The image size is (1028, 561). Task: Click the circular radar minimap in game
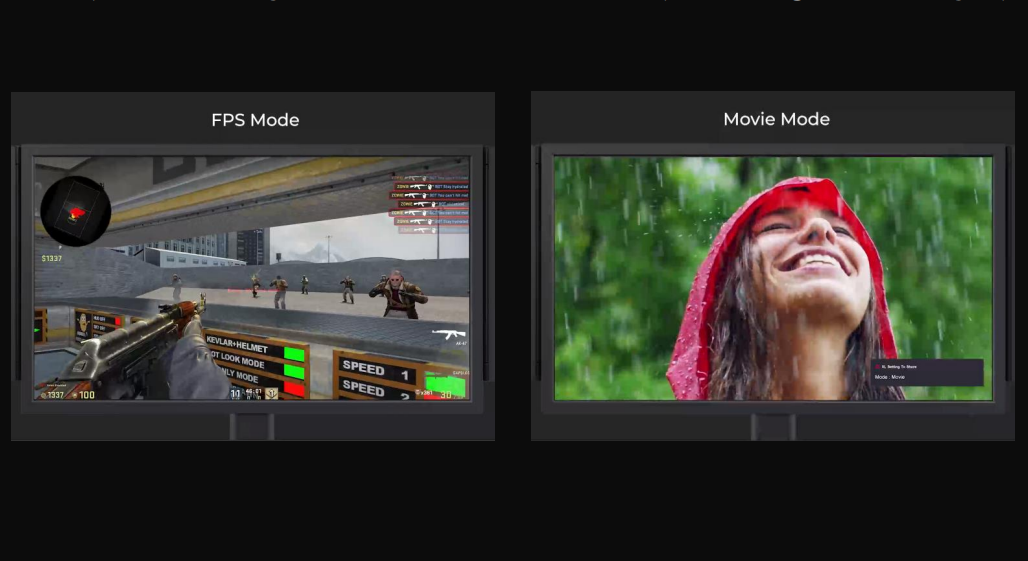[75, 211]
